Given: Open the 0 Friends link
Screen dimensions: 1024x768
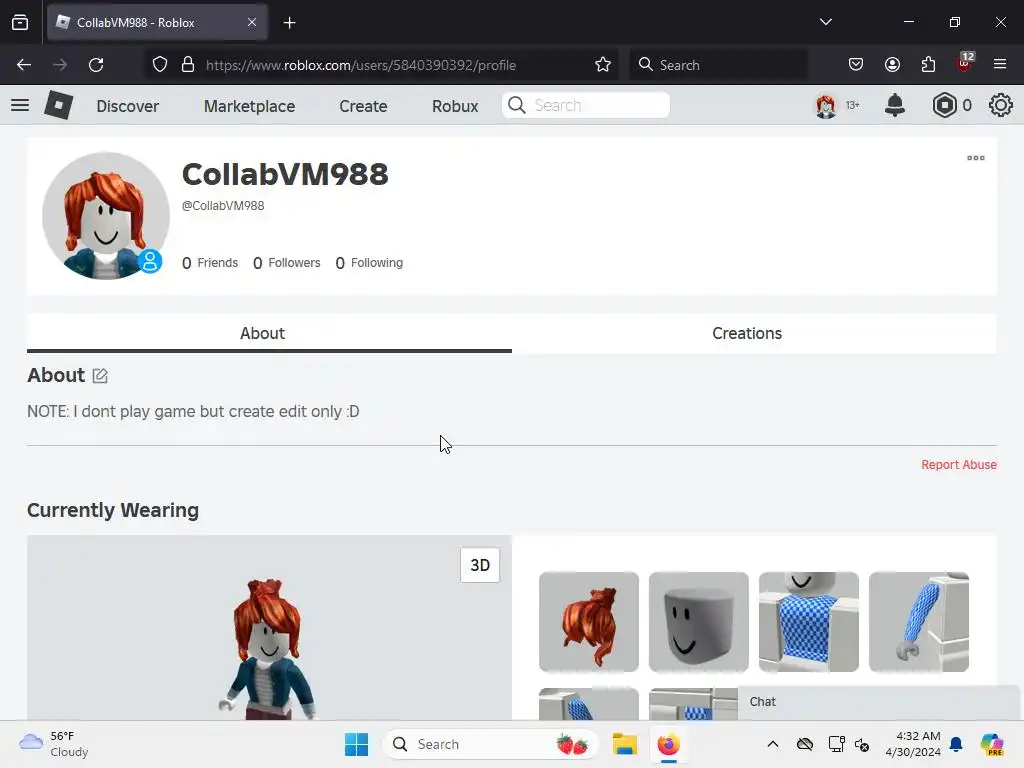Looking at the screenshot, I should [210, 263].
